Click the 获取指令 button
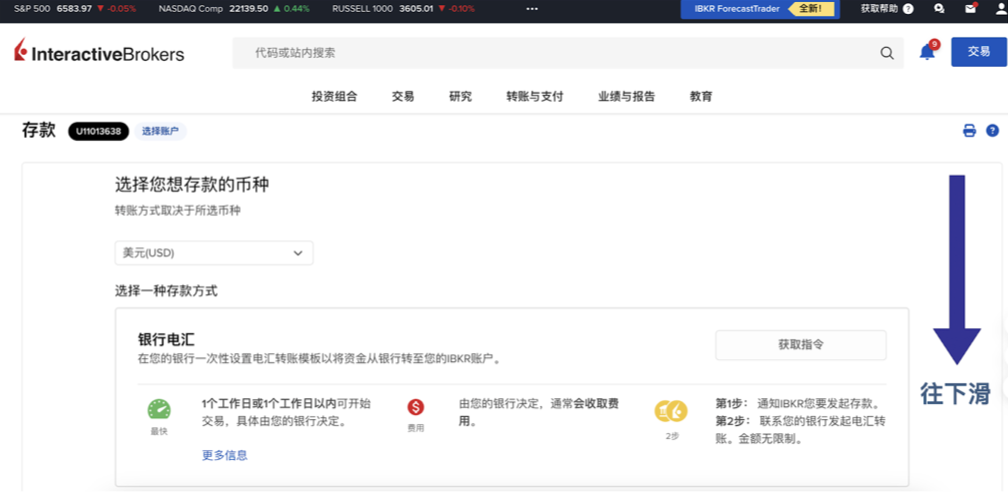 tap(800, 345)
